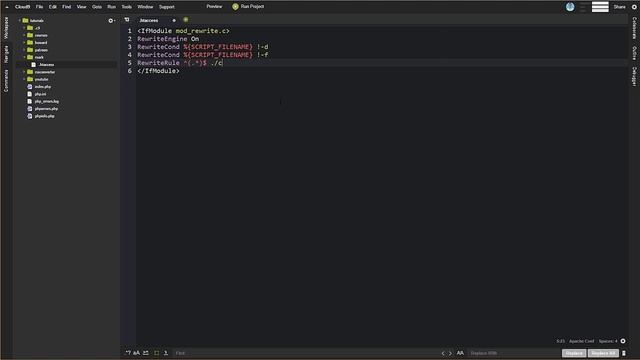Open the Collaborate right side panel
Viewport: 640px width, 360px height.
click(634, 28)
